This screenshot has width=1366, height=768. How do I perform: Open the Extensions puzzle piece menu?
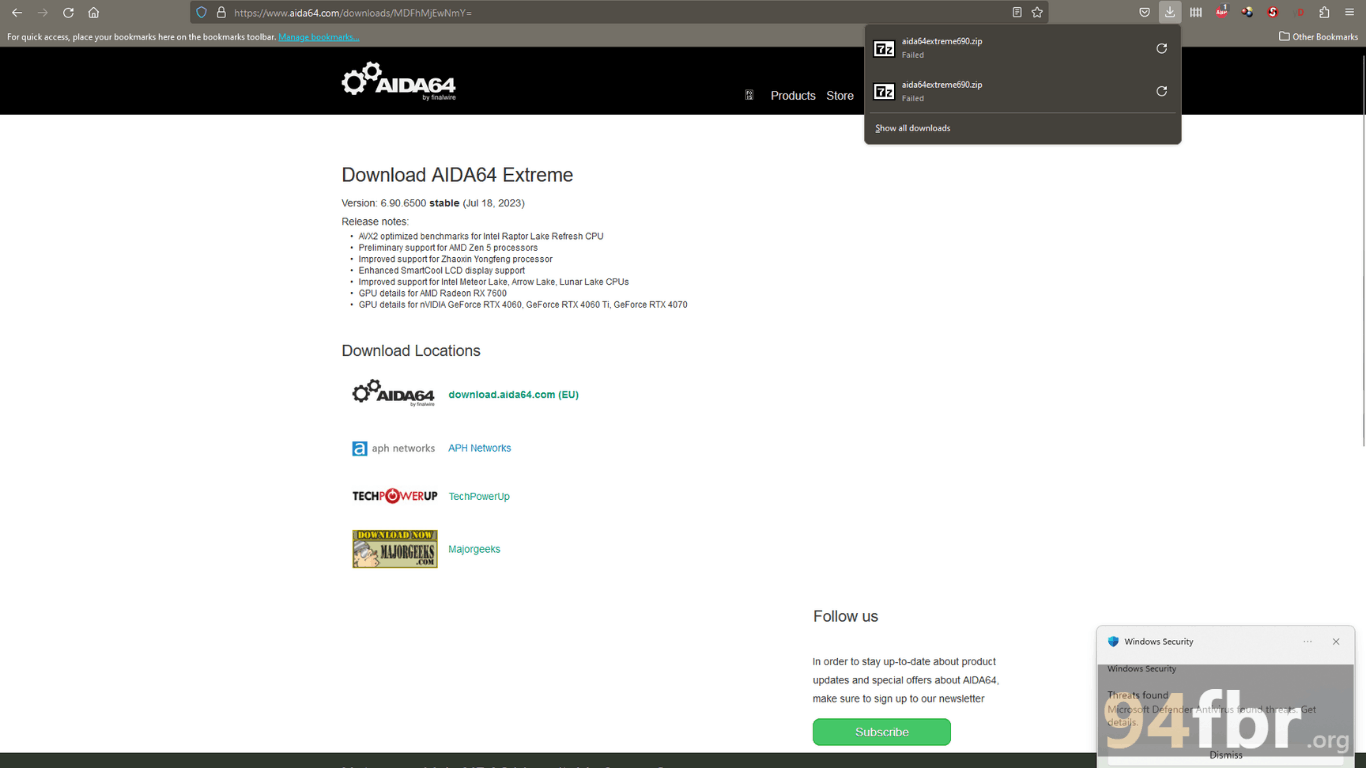tap(1324, 12)
